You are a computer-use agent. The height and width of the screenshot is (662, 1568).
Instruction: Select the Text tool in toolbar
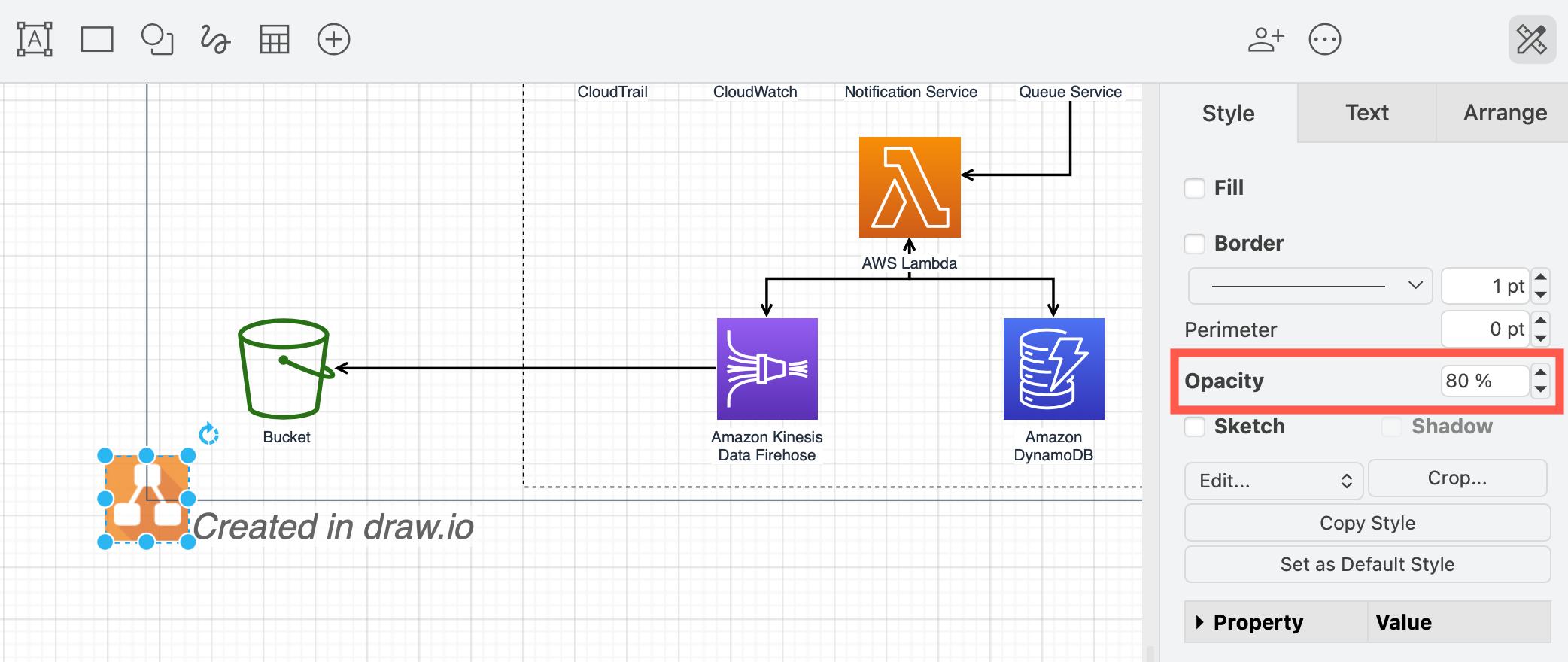click(35, 39)
